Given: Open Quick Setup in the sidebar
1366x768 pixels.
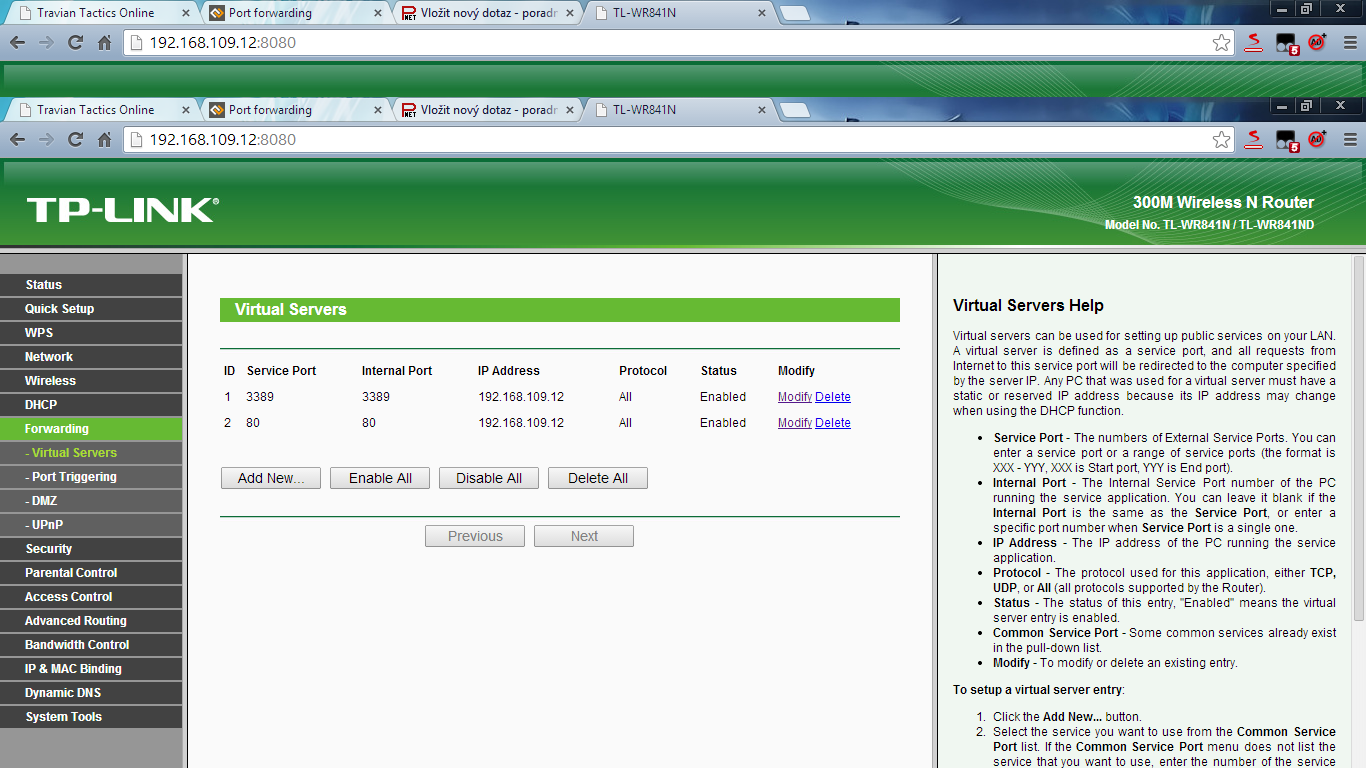Looking at the screenshot, I should pyautogui.click(x=91, y=309).
